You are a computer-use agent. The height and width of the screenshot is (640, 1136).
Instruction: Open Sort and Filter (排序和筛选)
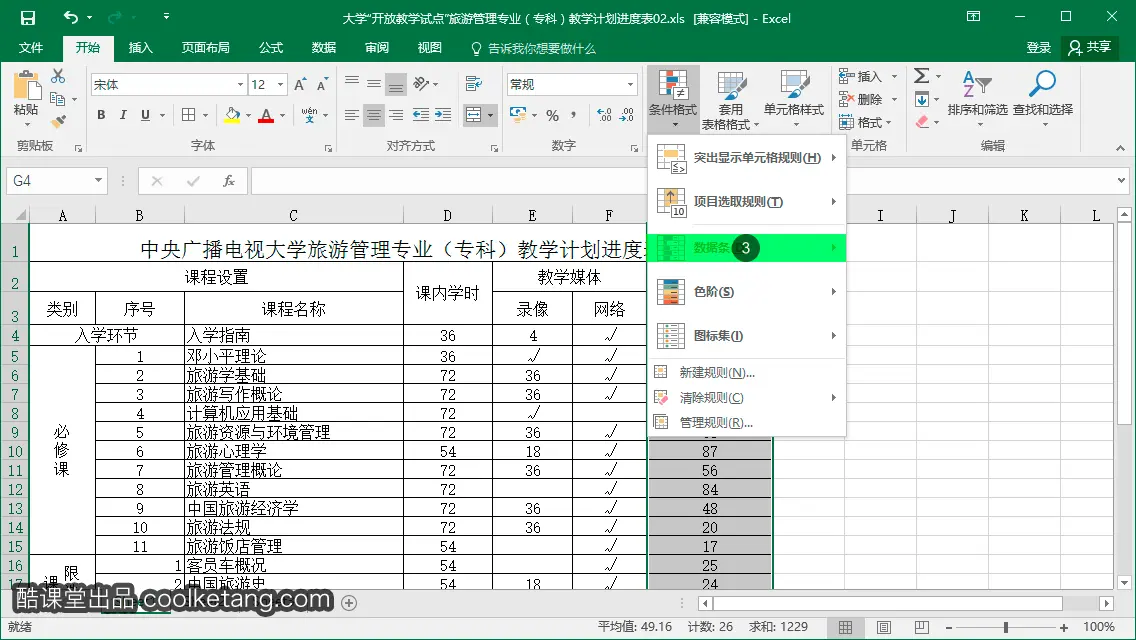coord(977,98)
